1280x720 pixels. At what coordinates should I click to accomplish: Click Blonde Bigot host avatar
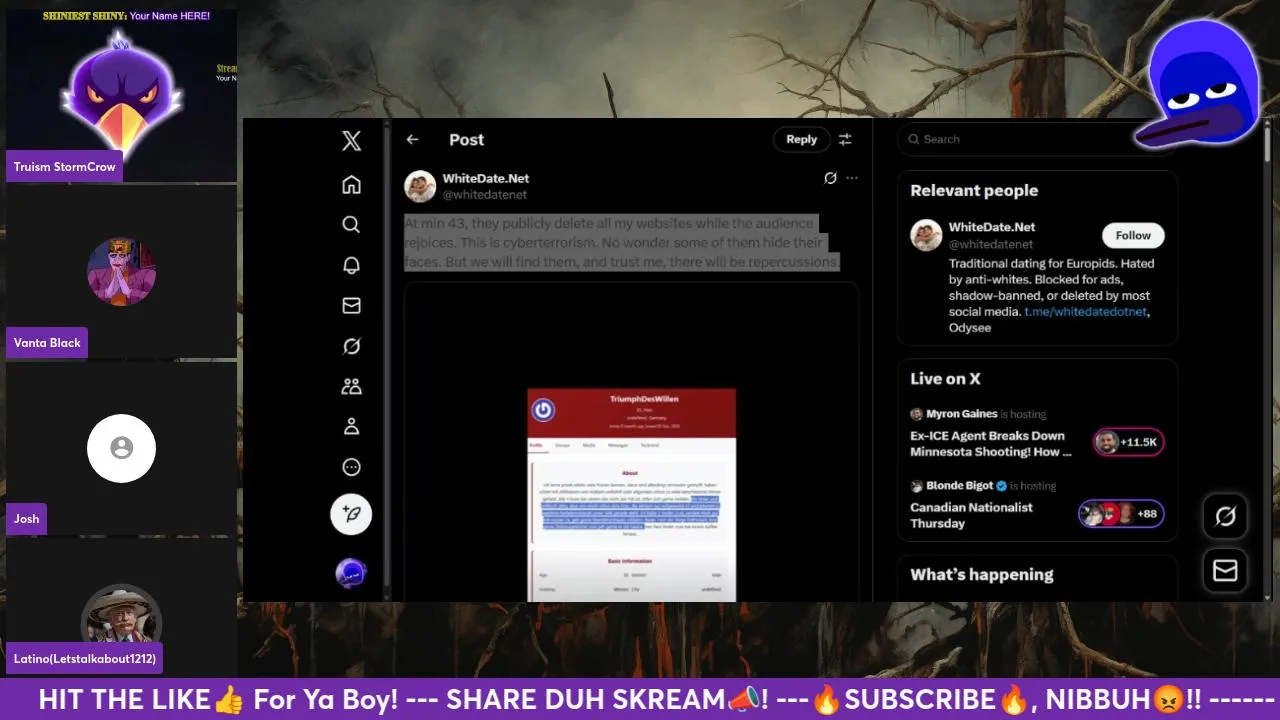pyautogui.click(x=916, y=486)
